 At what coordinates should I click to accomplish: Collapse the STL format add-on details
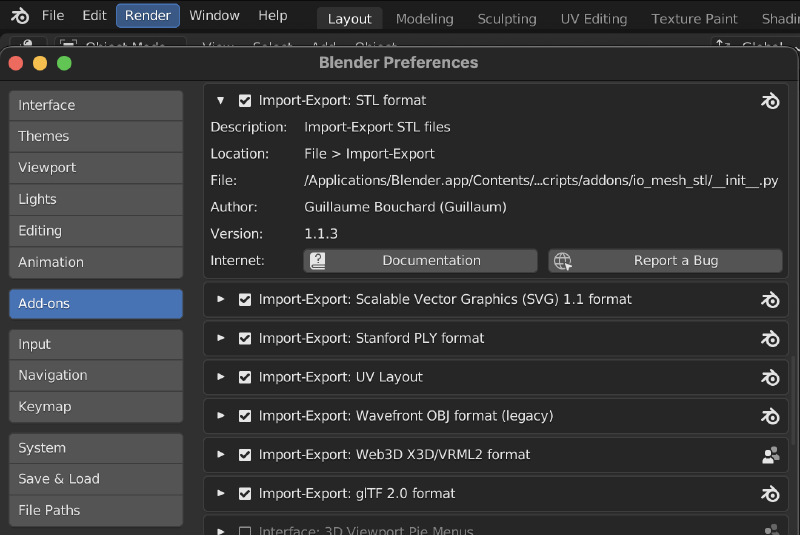[220, 100]
